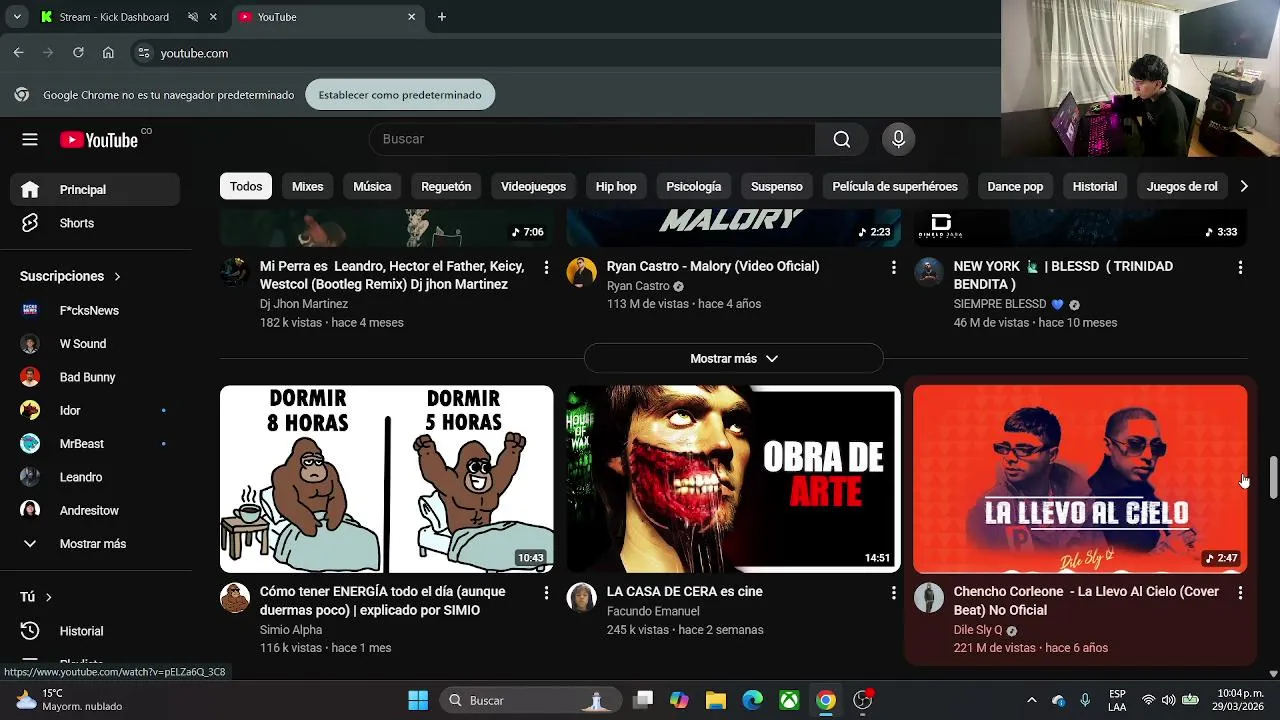Open Shorts in sidebar
The width and height of the screenshot is (1280, 720).
[x=95, y=223]
